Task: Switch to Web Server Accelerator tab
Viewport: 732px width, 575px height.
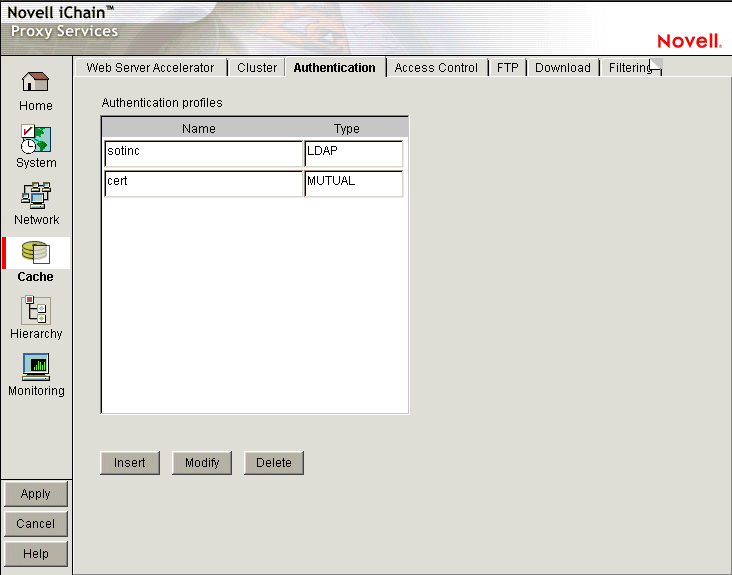Action: (x=150, y=68)
